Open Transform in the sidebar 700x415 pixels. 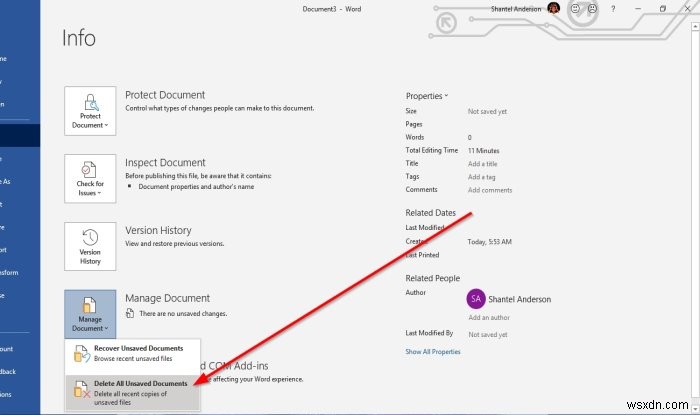(18, 272)
